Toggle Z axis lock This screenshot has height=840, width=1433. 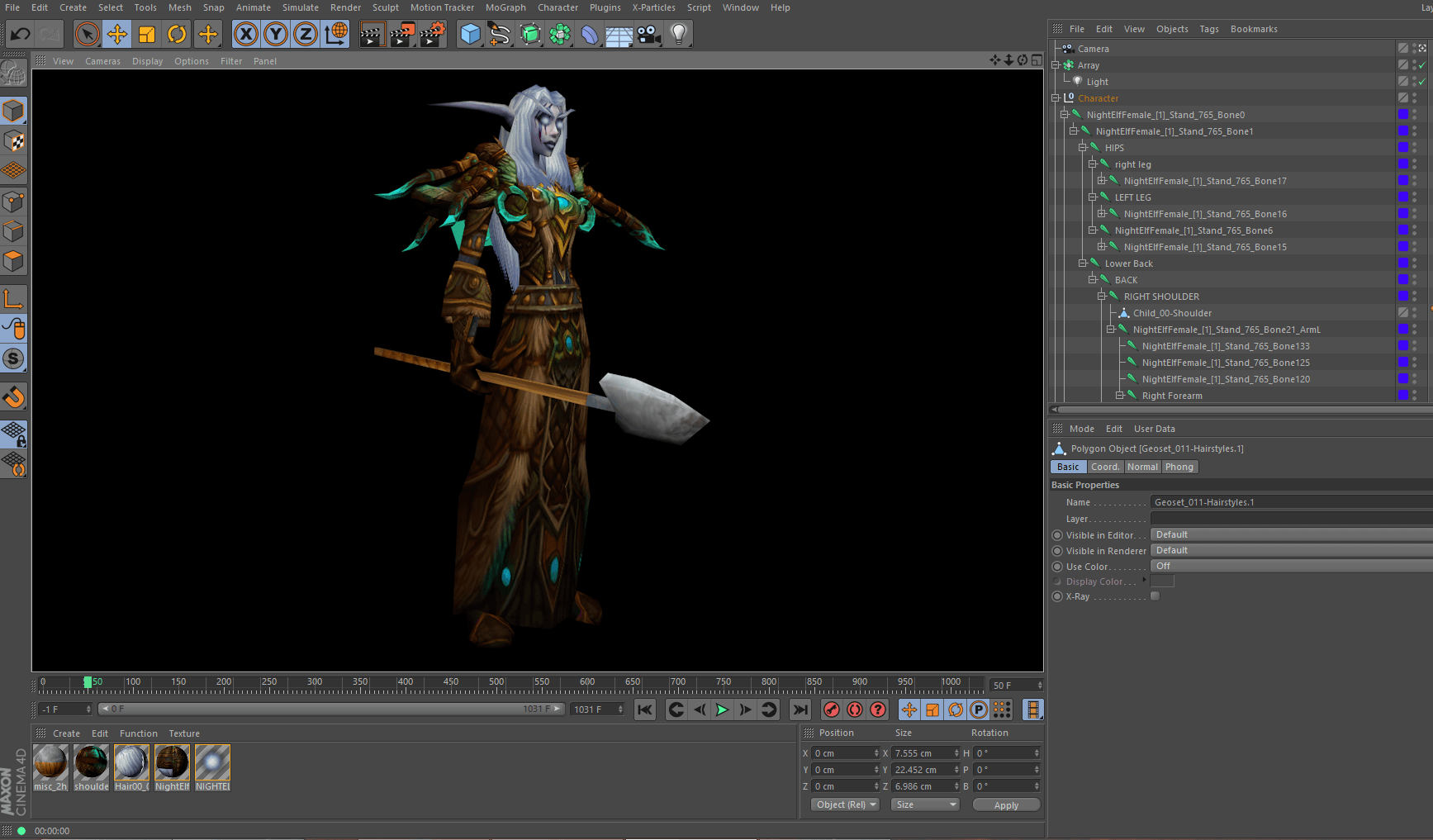click(306, 34)
